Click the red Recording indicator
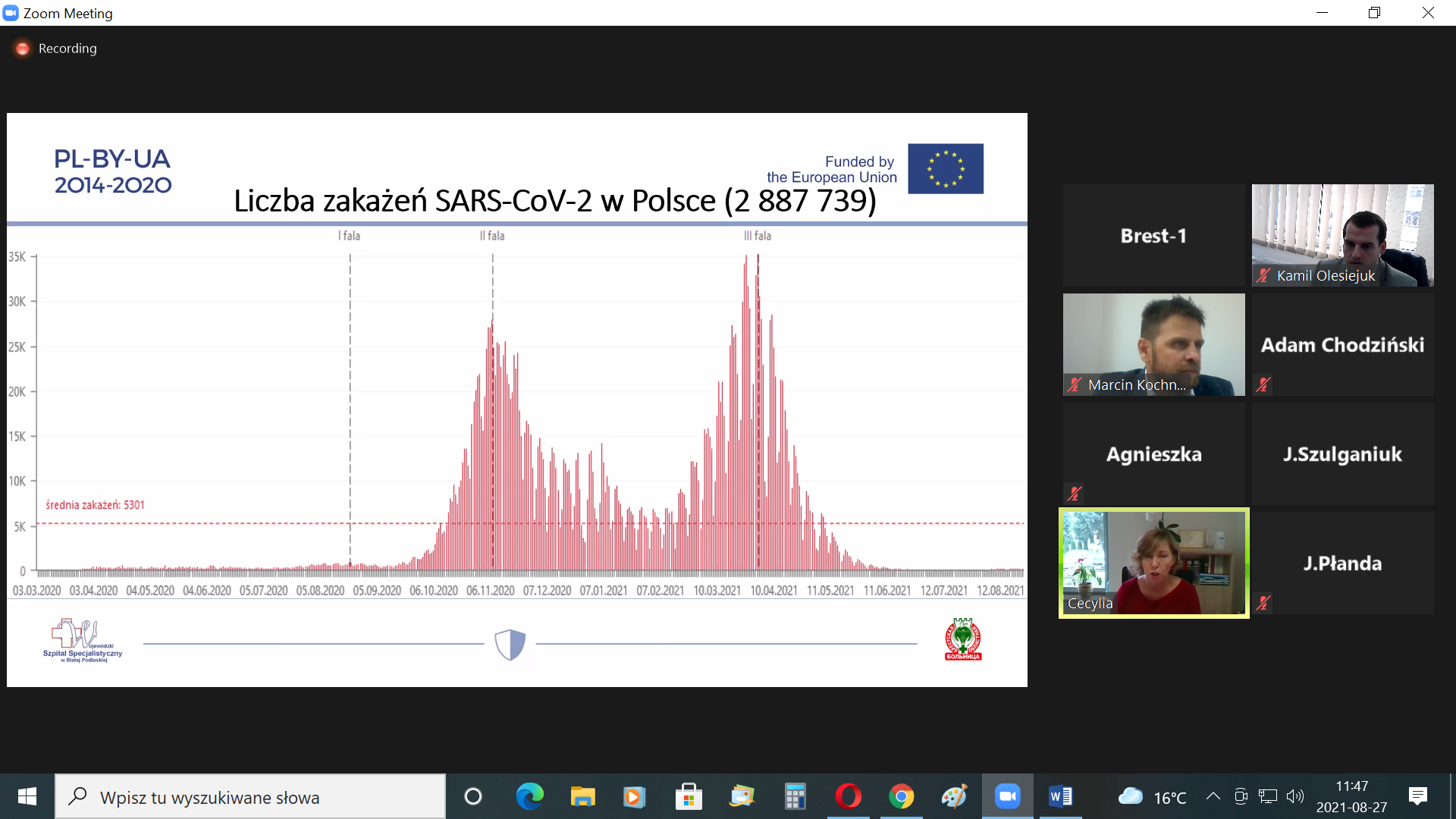 pyautogui.click(x=23, y=49)
